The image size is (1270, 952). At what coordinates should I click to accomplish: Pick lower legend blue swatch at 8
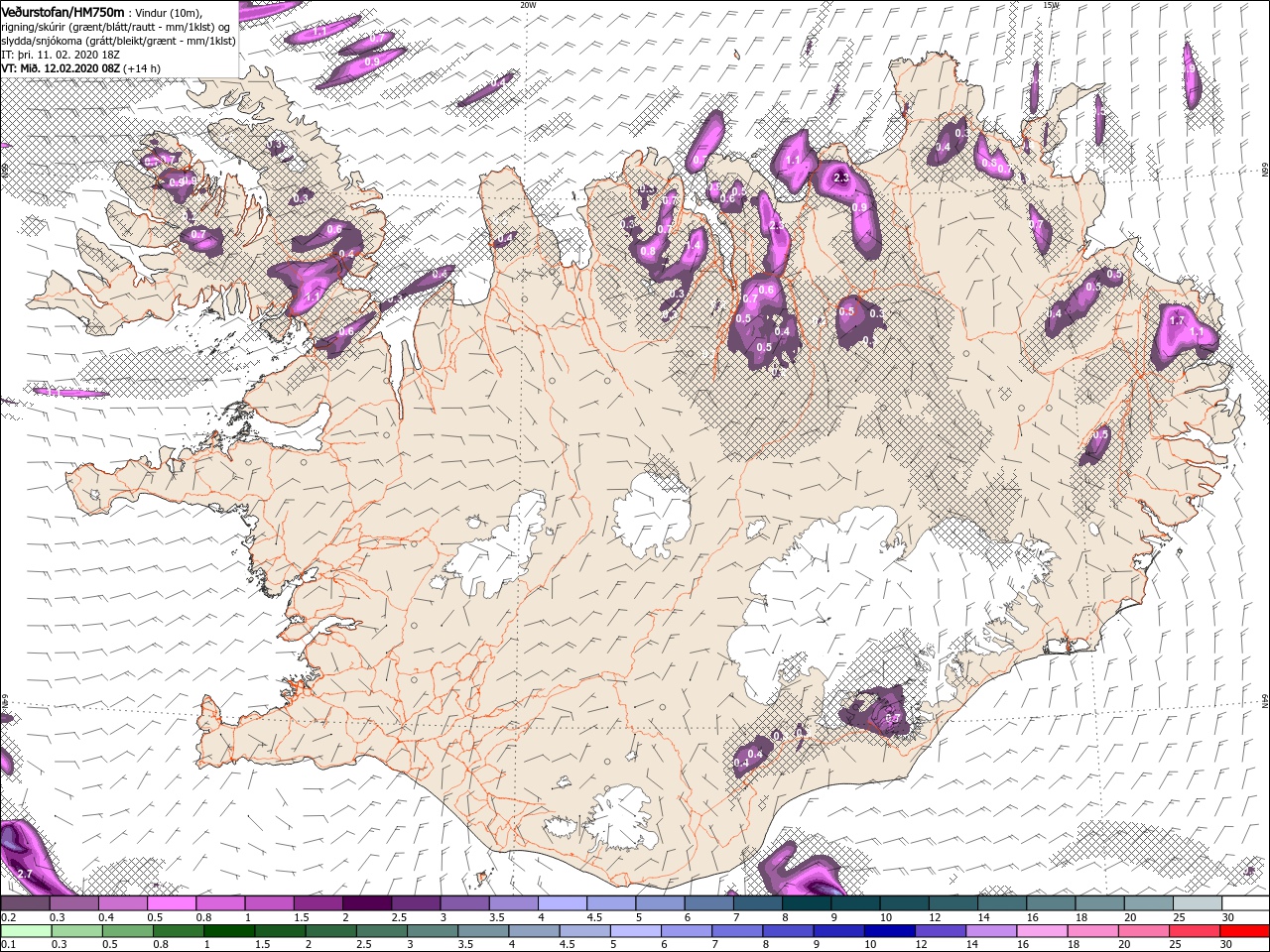(787, 931)
